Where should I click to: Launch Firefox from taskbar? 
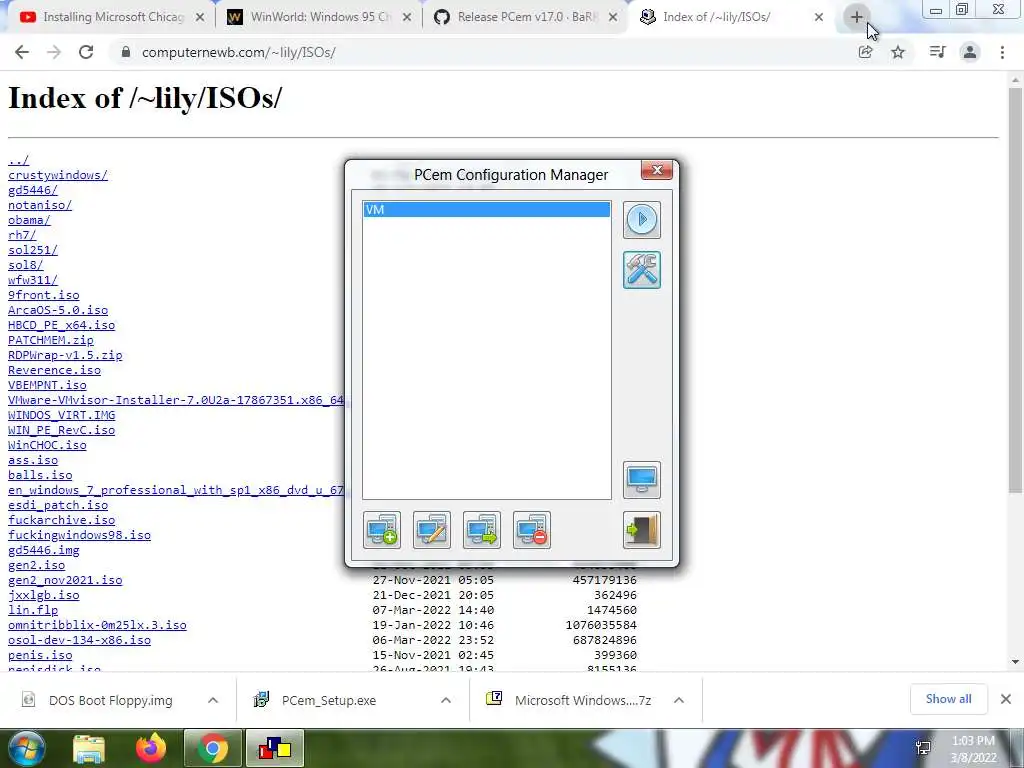coord(151,750)
